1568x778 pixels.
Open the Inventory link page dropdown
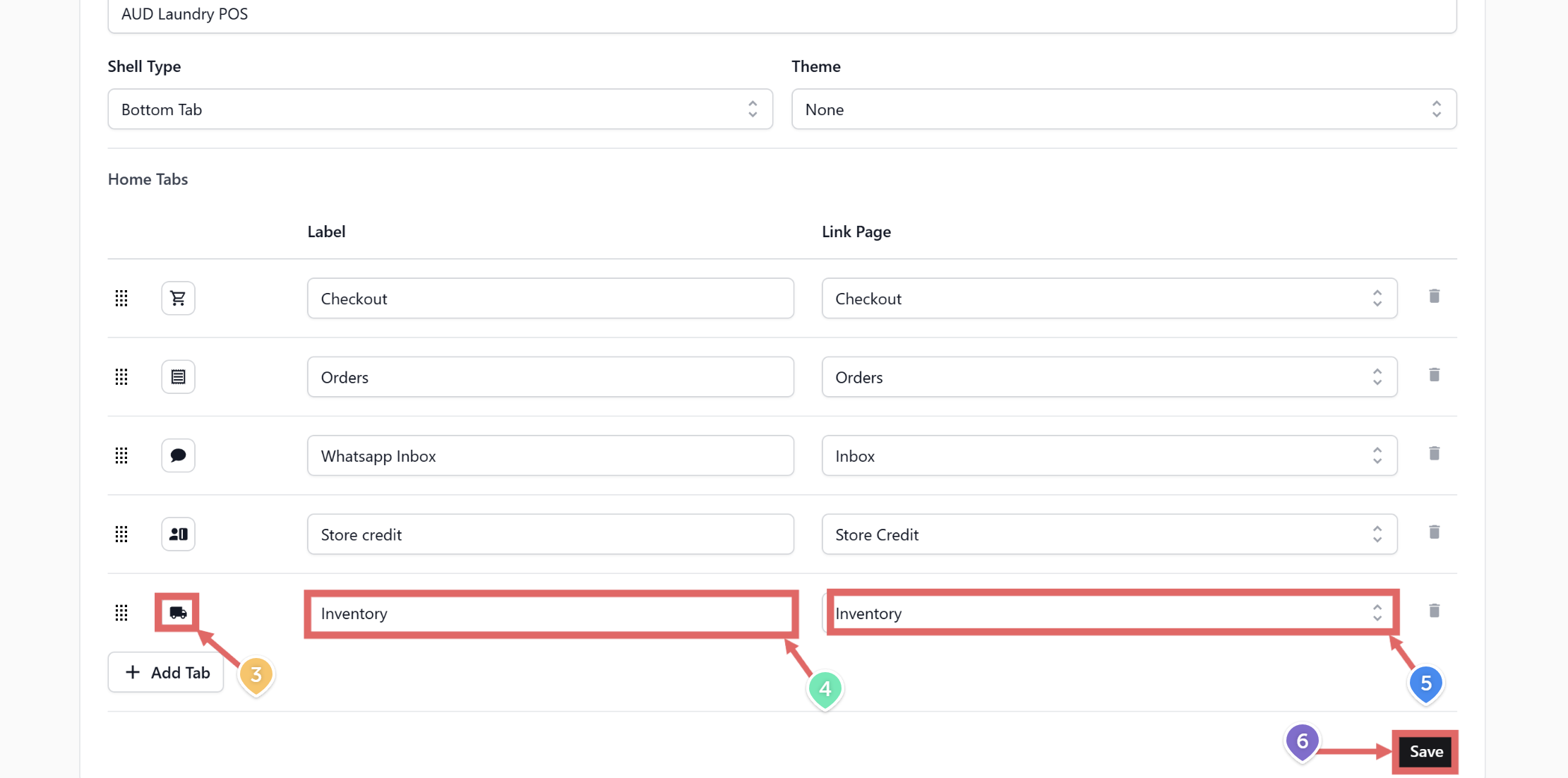point(1108,613)
